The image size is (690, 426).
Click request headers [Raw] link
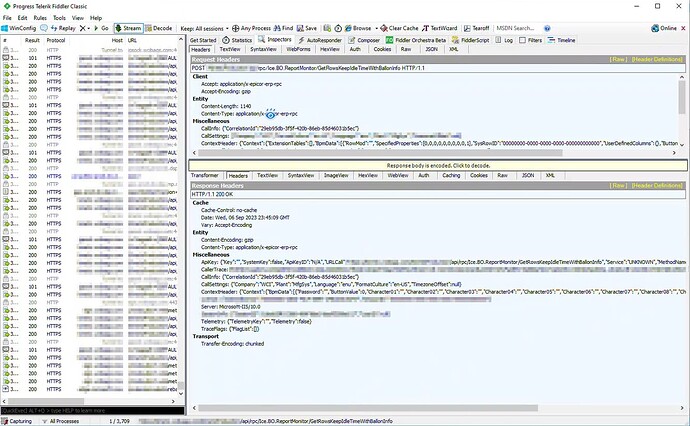tap(618, 59)
